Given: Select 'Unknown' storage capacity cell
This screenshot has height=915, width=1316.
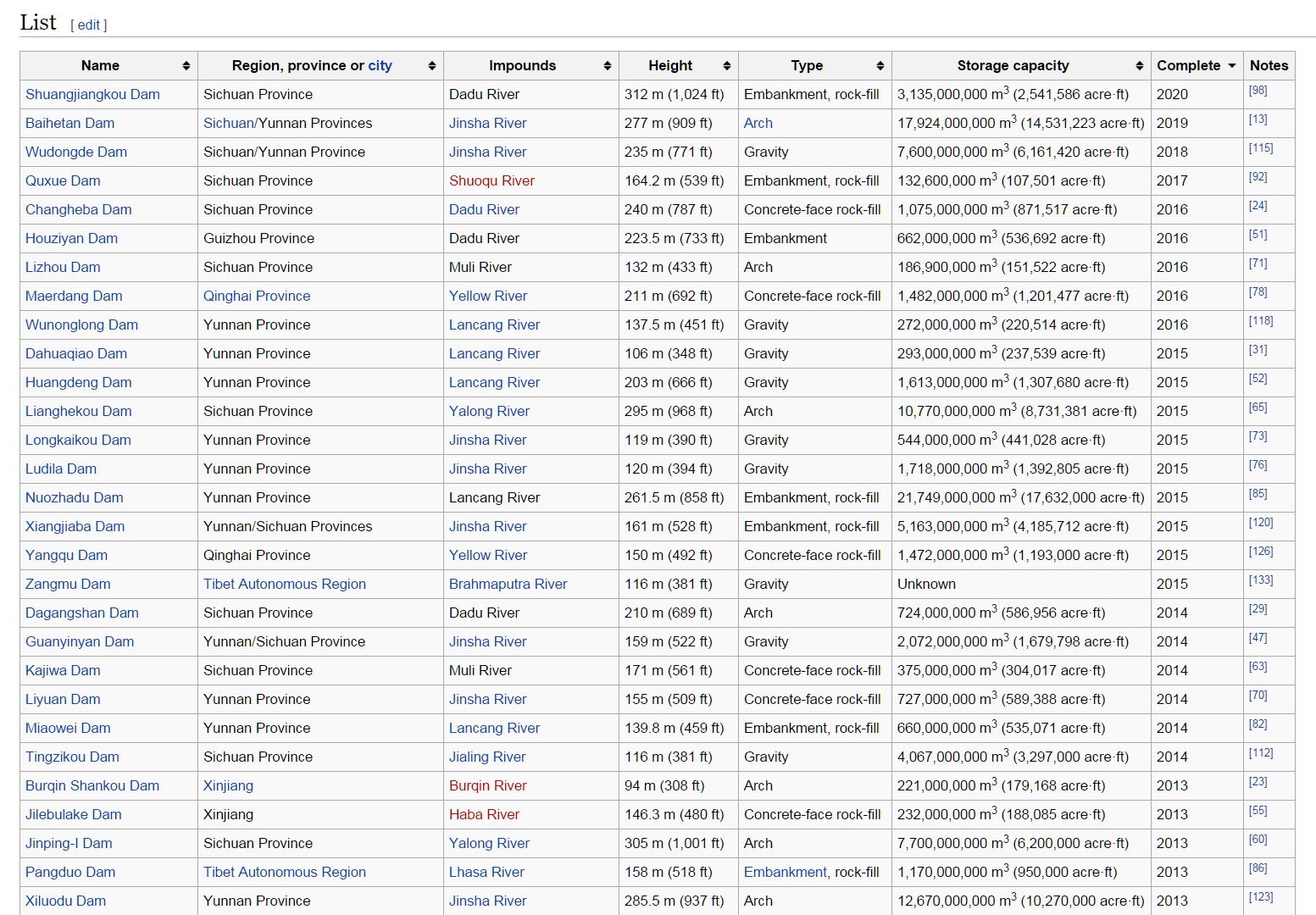Looking at the screenshot, I should [x=1021, y=585].
